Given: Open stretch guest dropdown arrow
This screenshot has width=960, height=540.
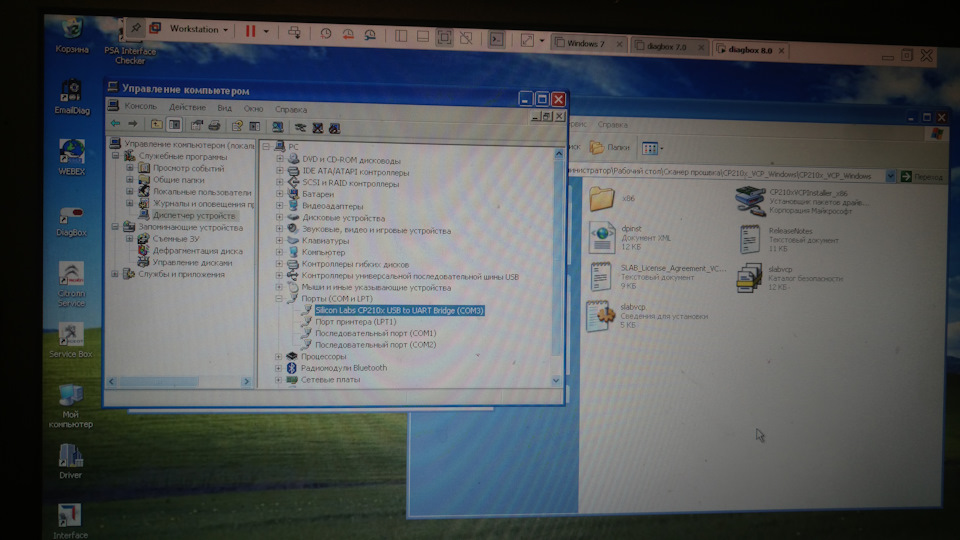Looking at the screenshot, I should pyautogui.click(x=541, y=41).
